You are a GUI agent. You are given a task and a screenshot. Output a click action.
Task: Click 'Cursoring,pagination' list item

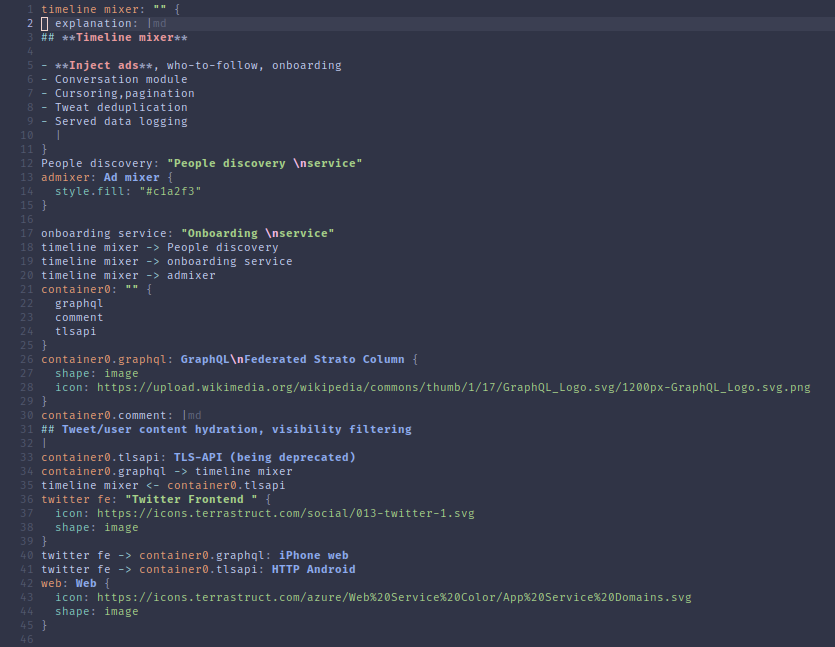pyautogui.click(x=125, y=93)
